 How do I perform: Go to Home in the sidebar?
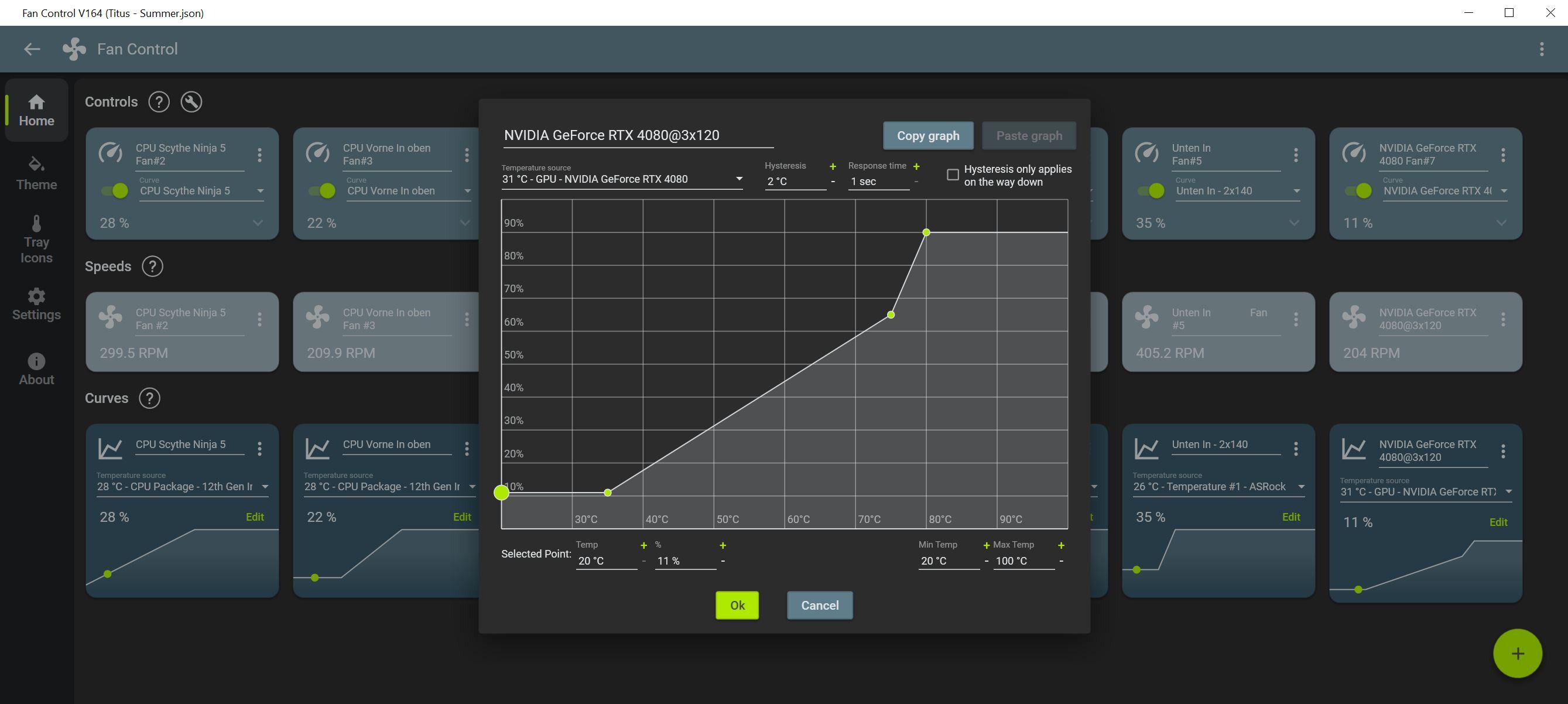click(x=36, y=111)
